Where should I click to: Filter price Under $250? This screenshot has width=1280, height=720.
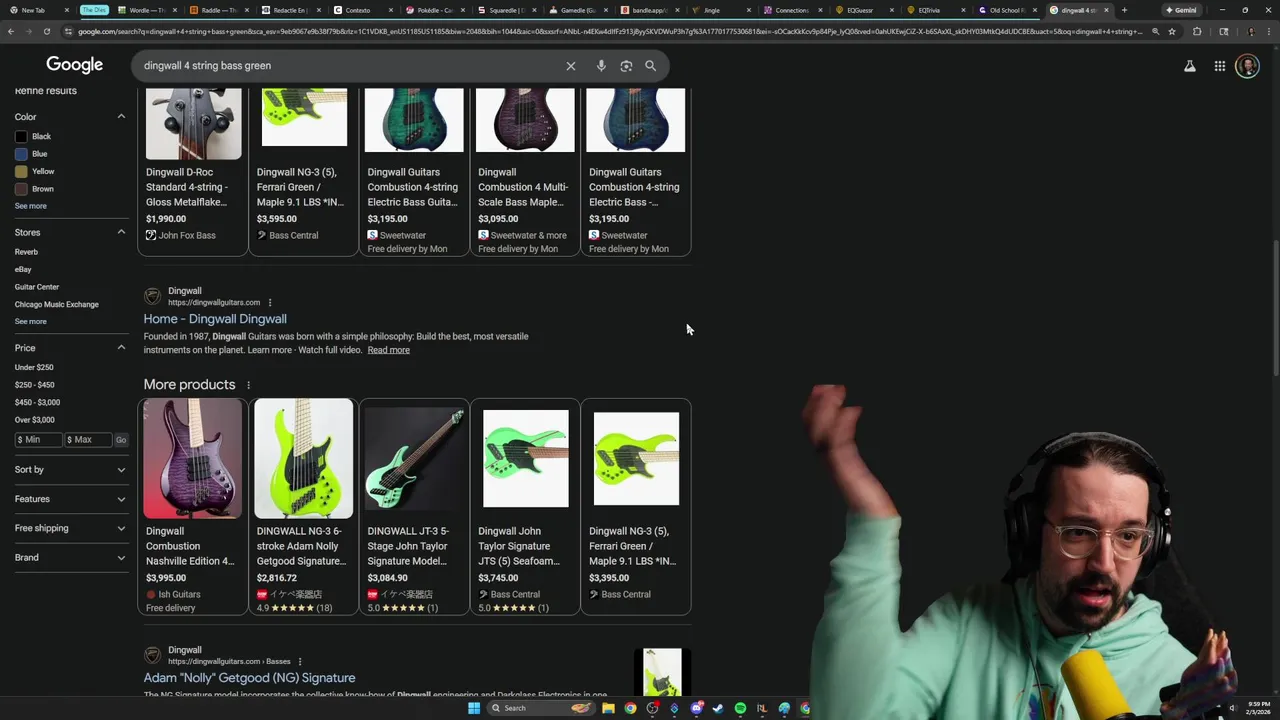pos(34,367)
